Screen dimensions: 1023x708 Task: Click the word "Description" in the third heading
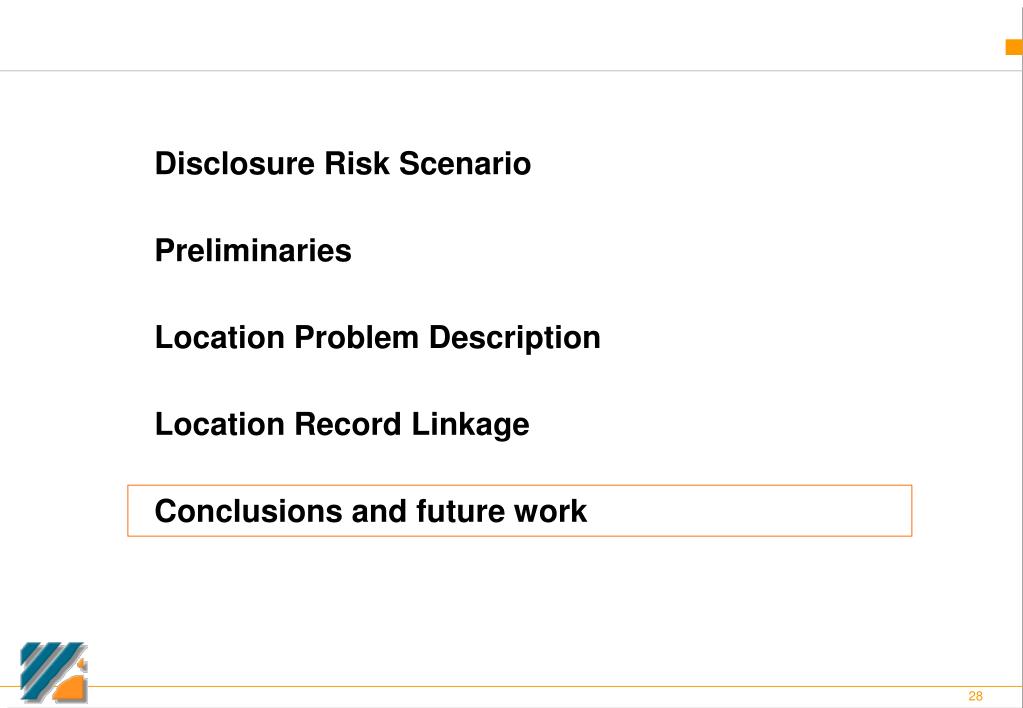click(x=515, y=337)
